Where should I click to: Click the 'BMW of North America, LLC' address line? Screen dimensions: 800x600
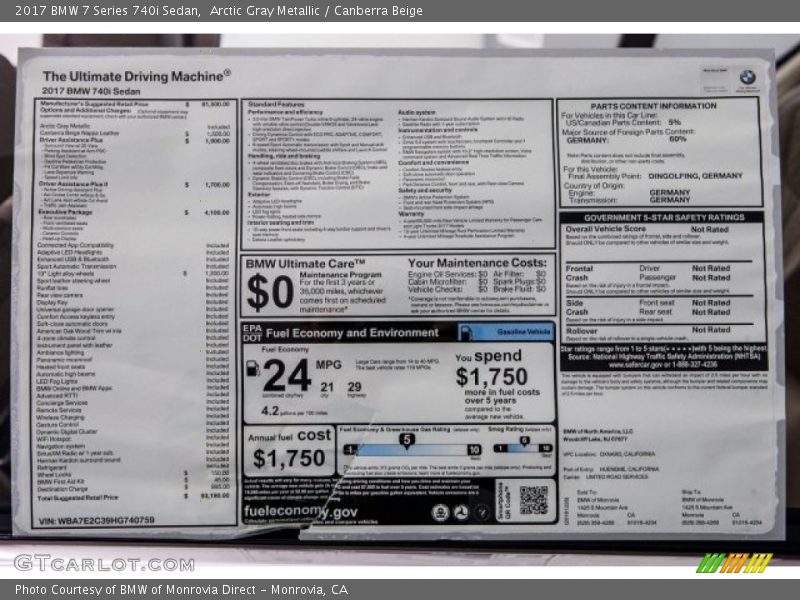(x=597, y=432)
